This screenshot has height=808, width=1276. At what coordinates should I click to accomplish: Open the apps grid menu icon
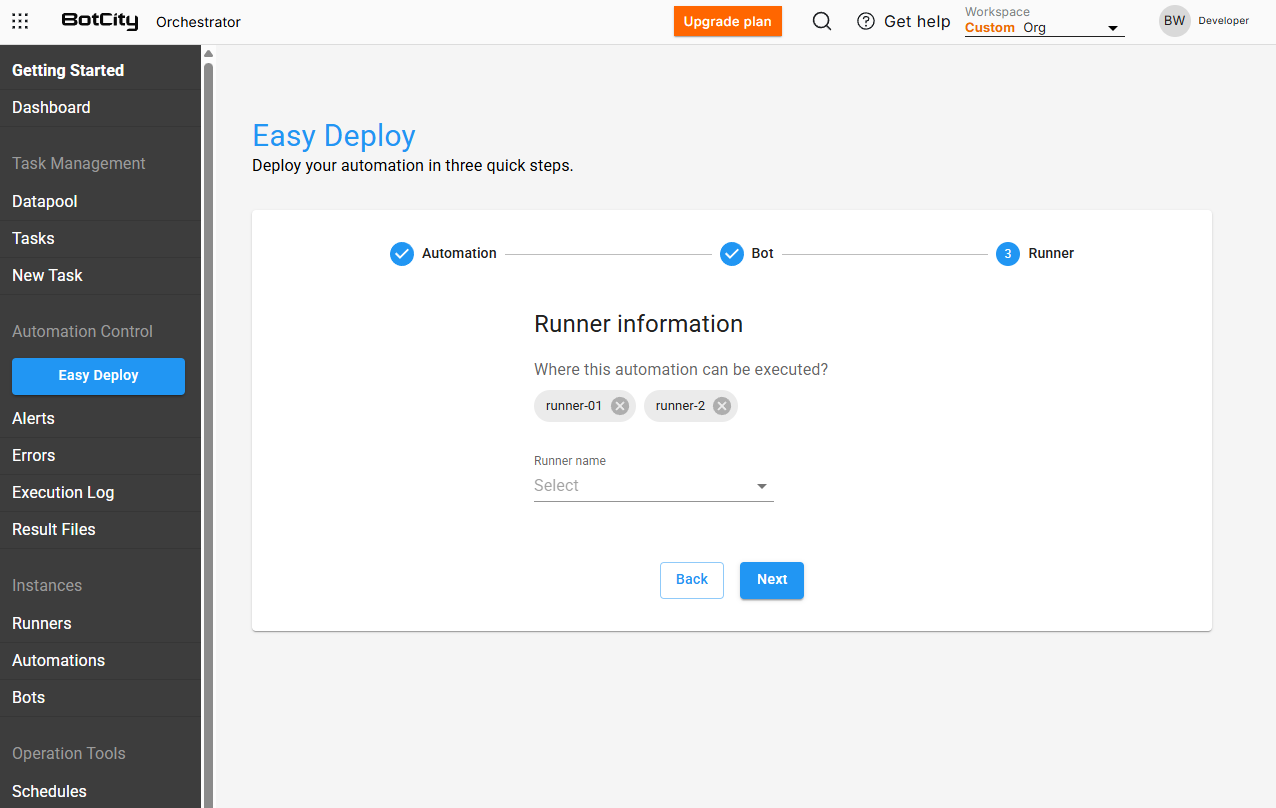(x=20, y=21)
